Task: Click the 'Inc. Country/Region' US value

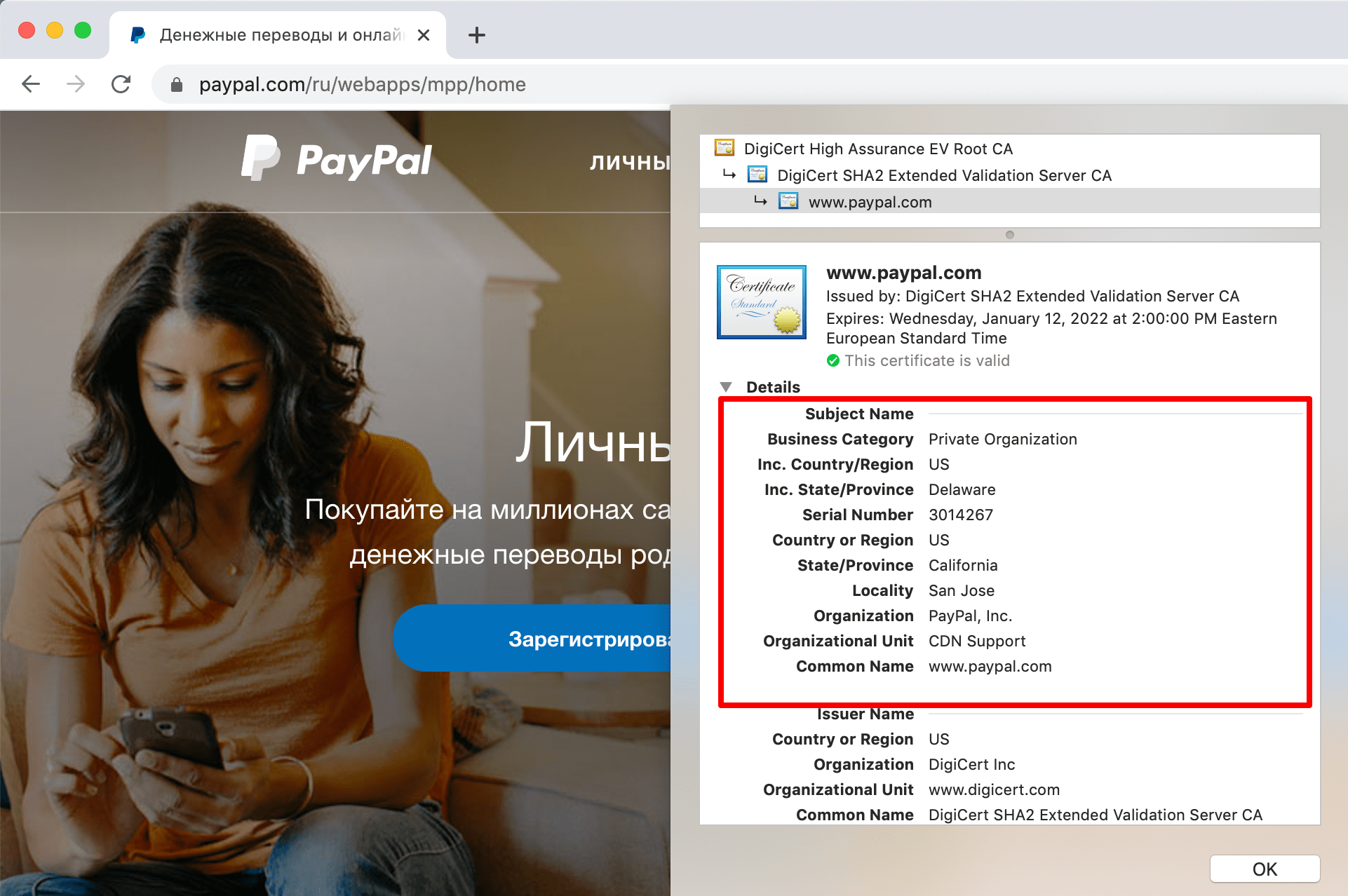Action: click(x=939, y=464)
